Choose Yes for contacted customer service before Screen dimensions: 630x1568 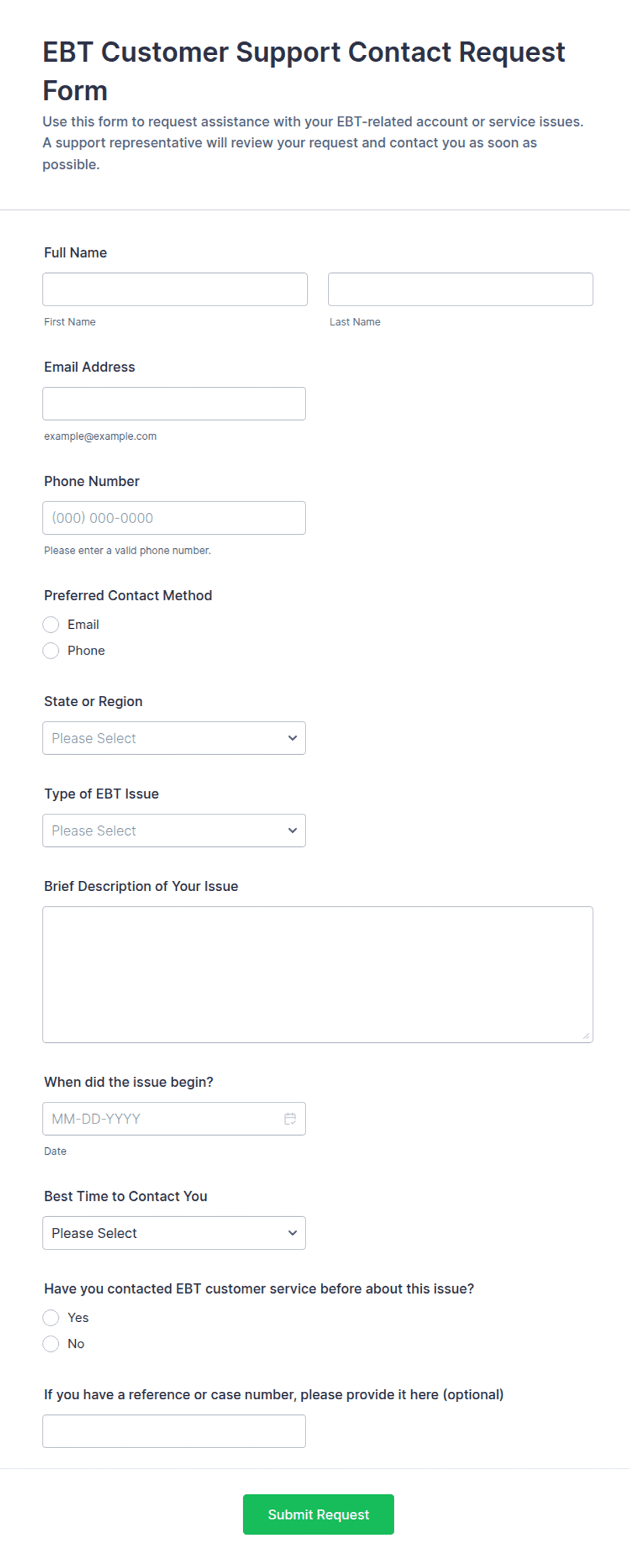[x=51, y=1317]
